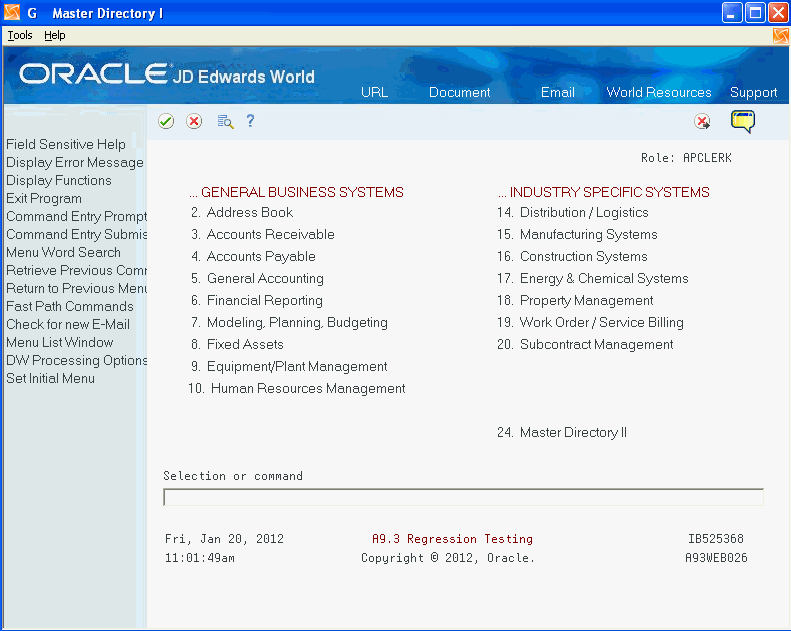Select 5. General Accounting
The image size is (791, 631).
coord(257,278)
